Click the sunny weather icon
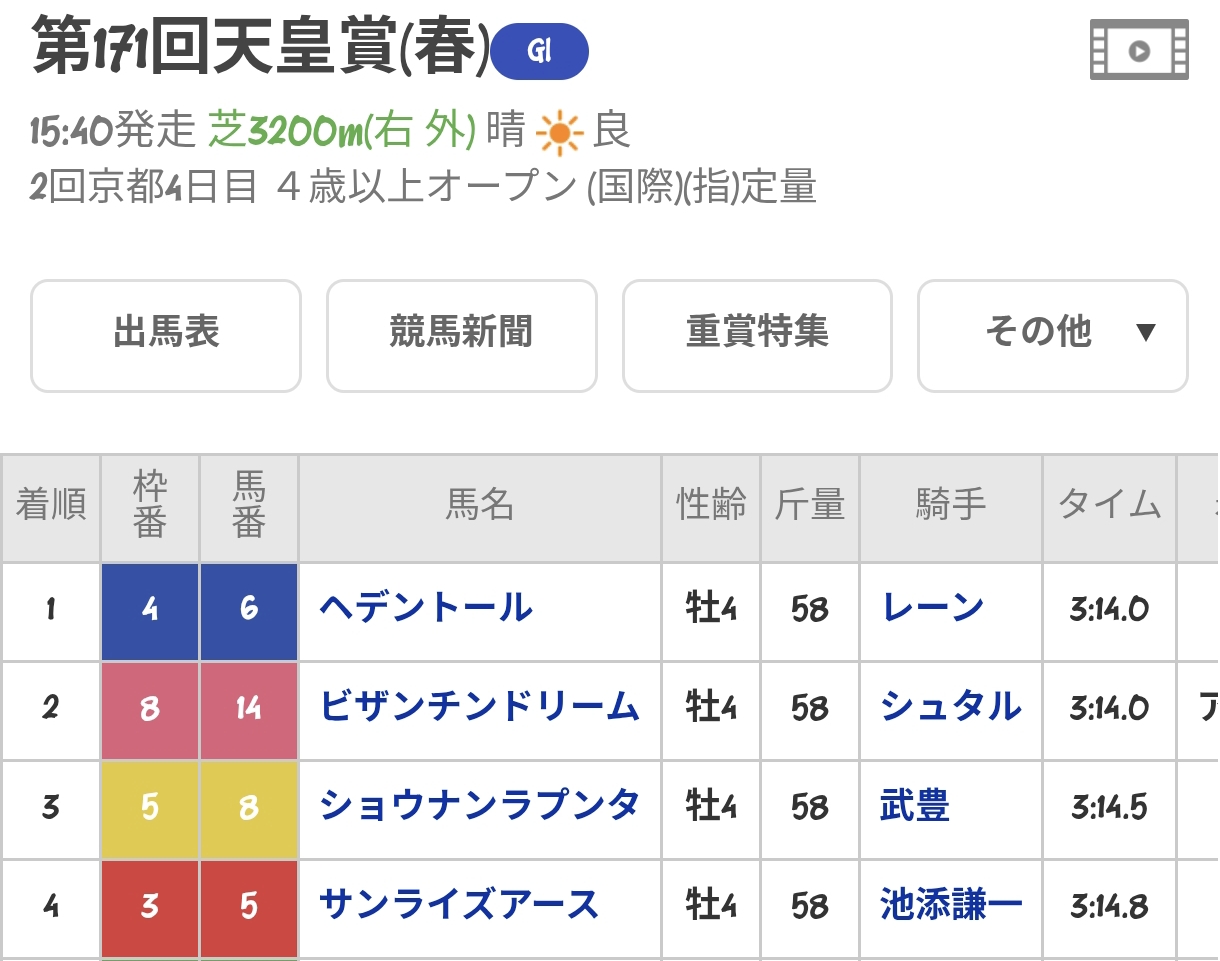The width and height of the screenshot is (1220, 961). pos(559,132)
